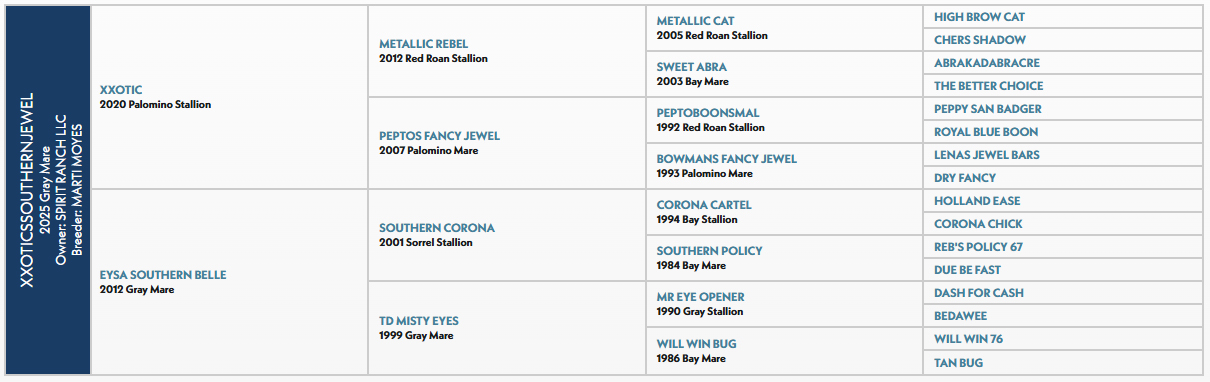
Task: Open WILL WIN BUG entry
Action: 697,344
